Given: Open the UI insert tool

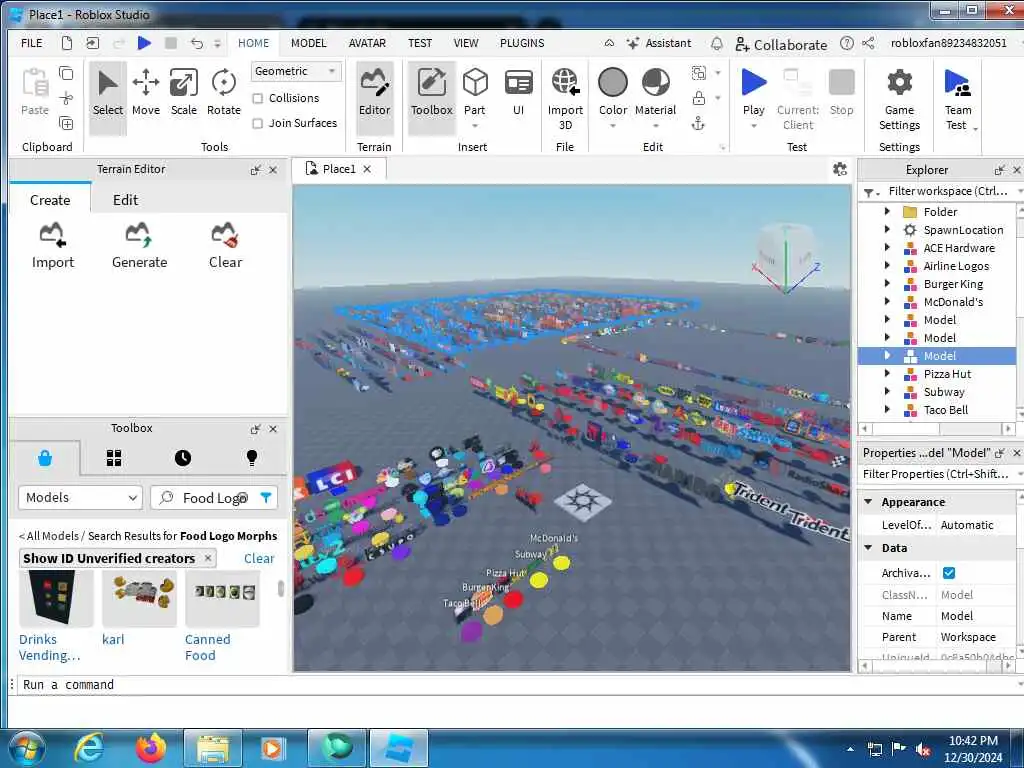Looking at the screenshot, I should pyautogui.click(x=519, y=93).
